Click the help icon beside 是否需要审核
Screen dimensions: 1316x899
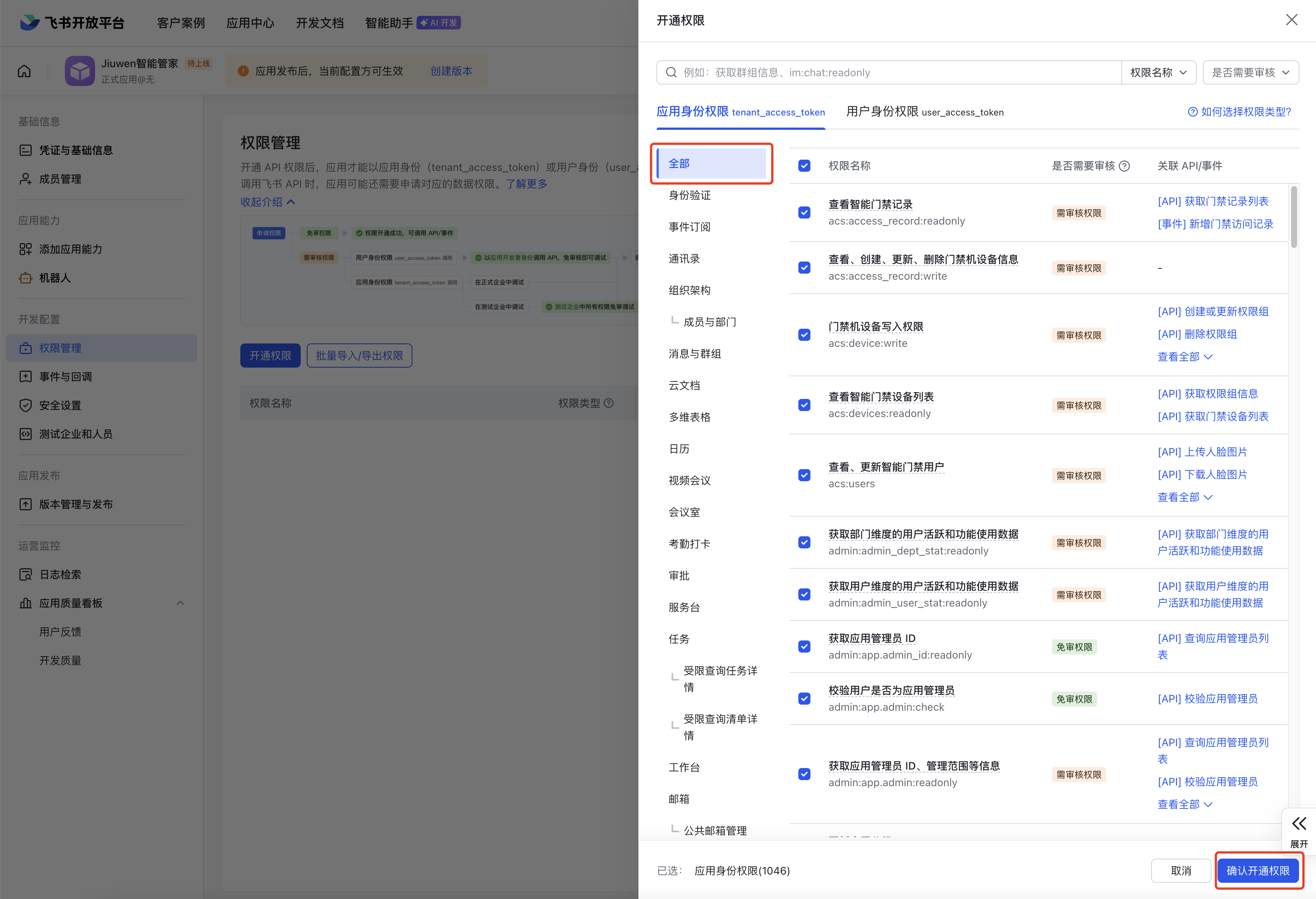point(1125,166)
